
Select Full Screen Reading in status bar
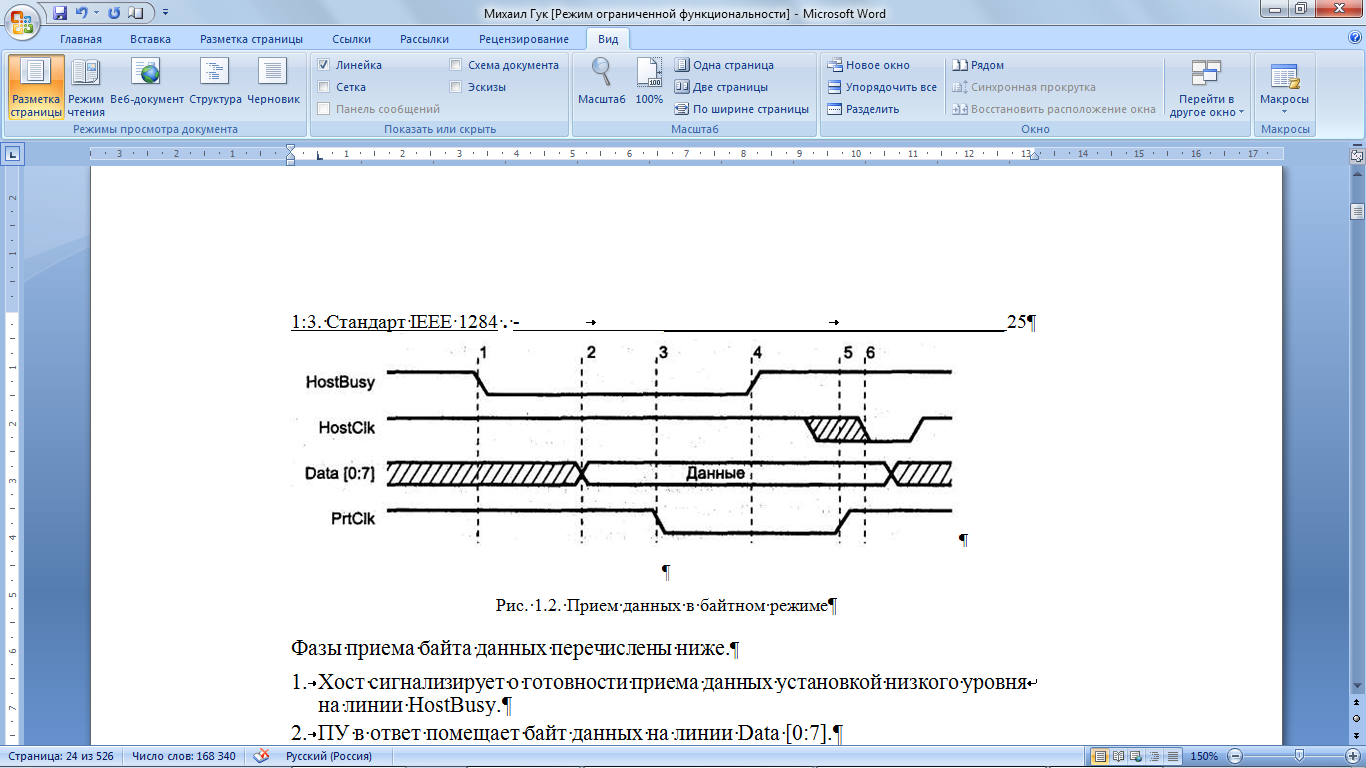1120,756
